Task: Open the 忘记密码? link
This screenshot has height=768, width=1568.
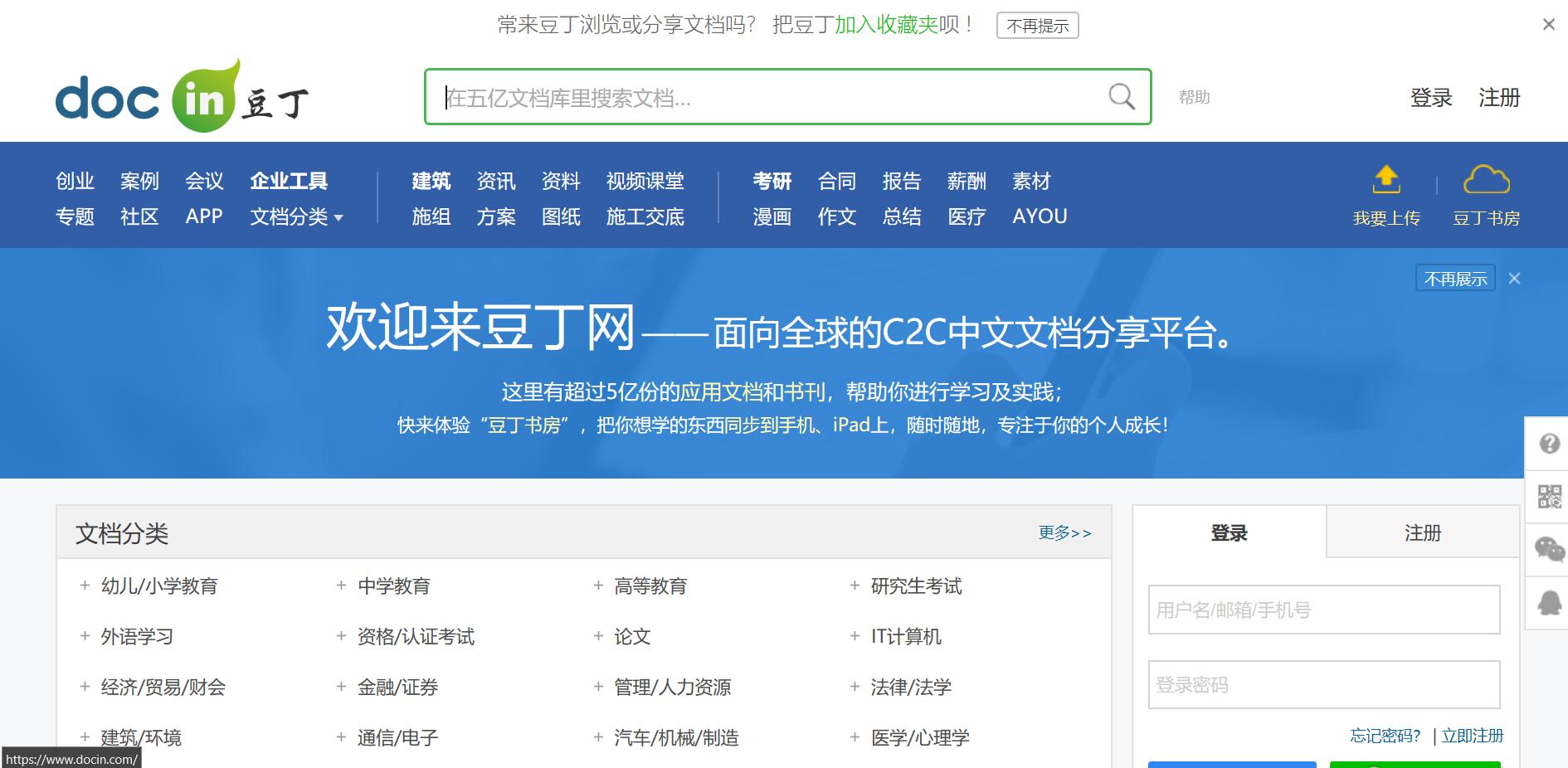Action: 1384,736
